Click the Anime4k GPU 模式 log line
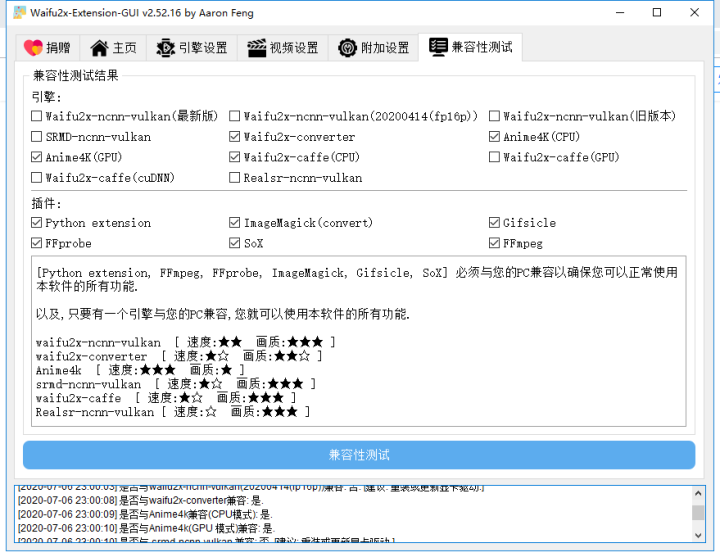This screenshot has height=557, width=720. pyautogui.click(x=146, y=528)
